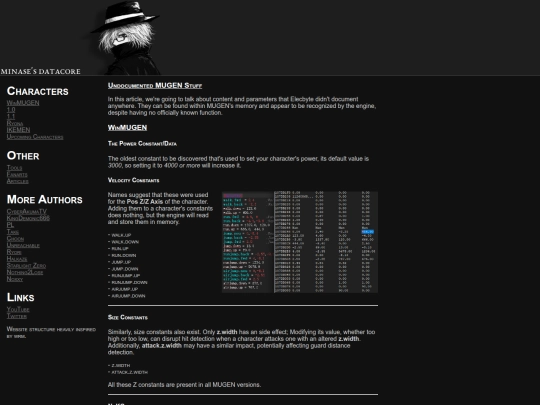Click the attack.z.width list entry

[x=128, y=372]
